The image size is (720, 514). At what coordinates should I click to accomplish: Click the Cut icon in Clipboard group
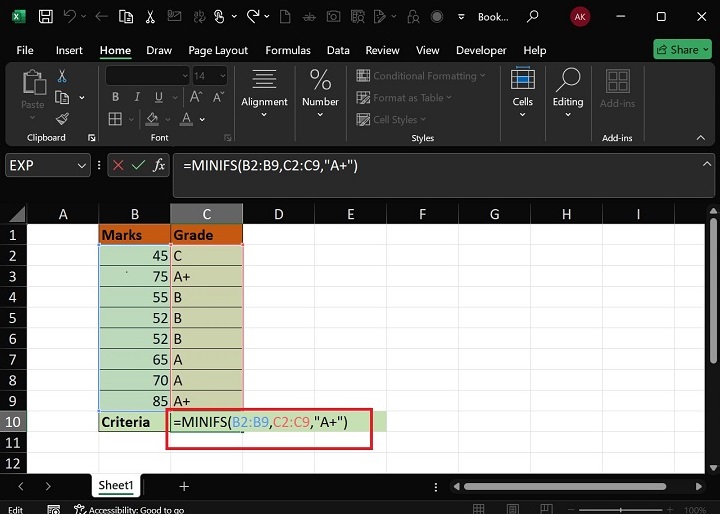pos(62,76)
